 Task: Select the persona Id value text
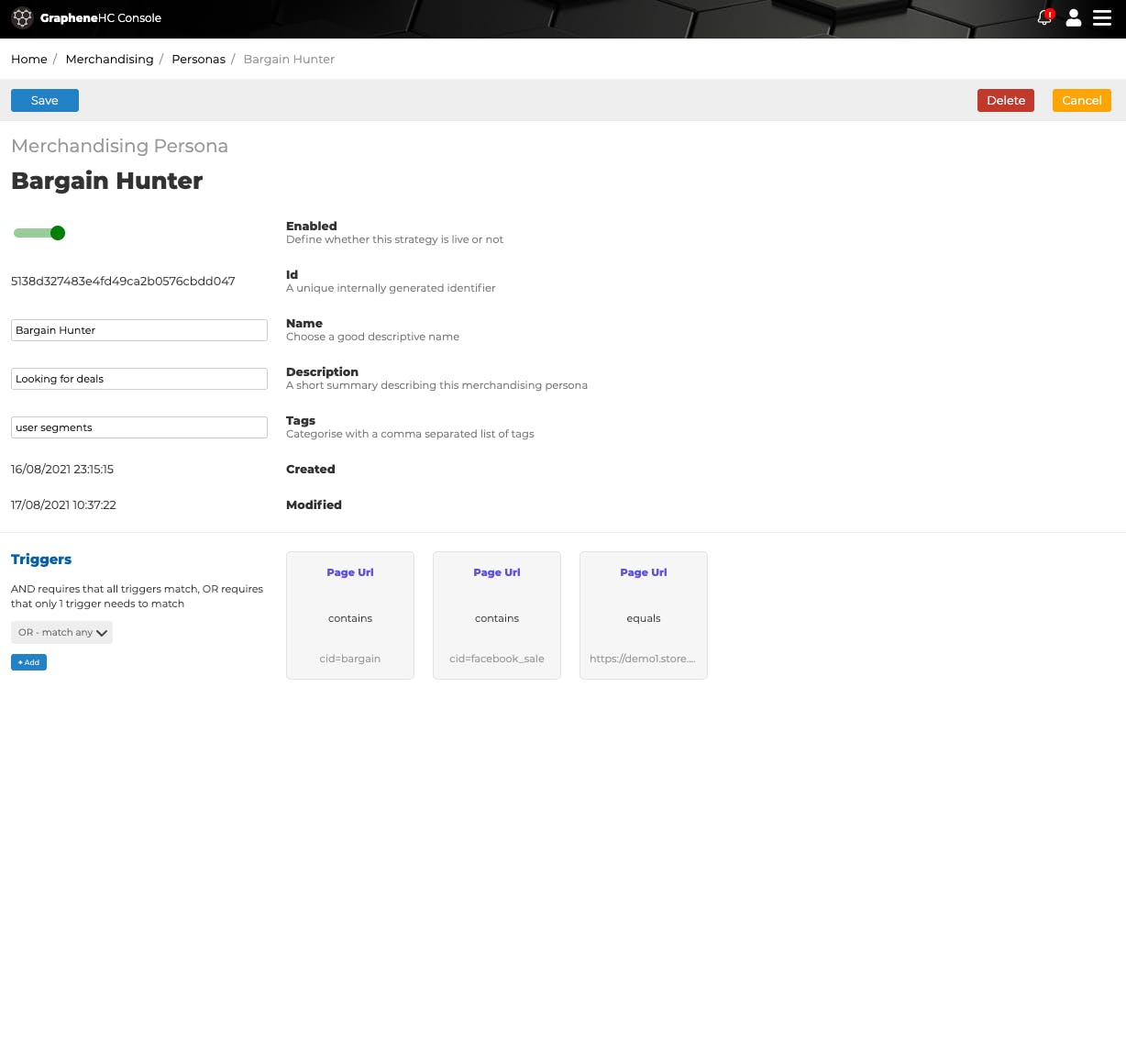coord(123,281)
